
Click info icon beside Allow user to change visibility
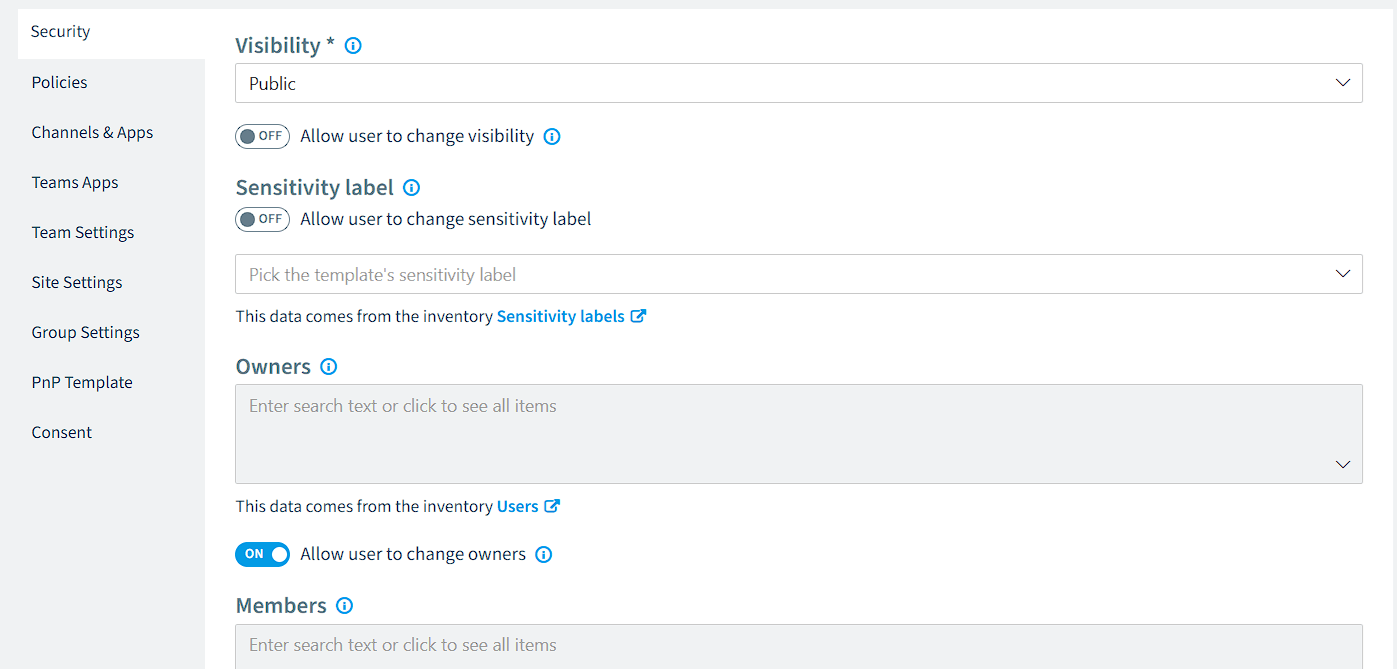(x=552, y=137)
